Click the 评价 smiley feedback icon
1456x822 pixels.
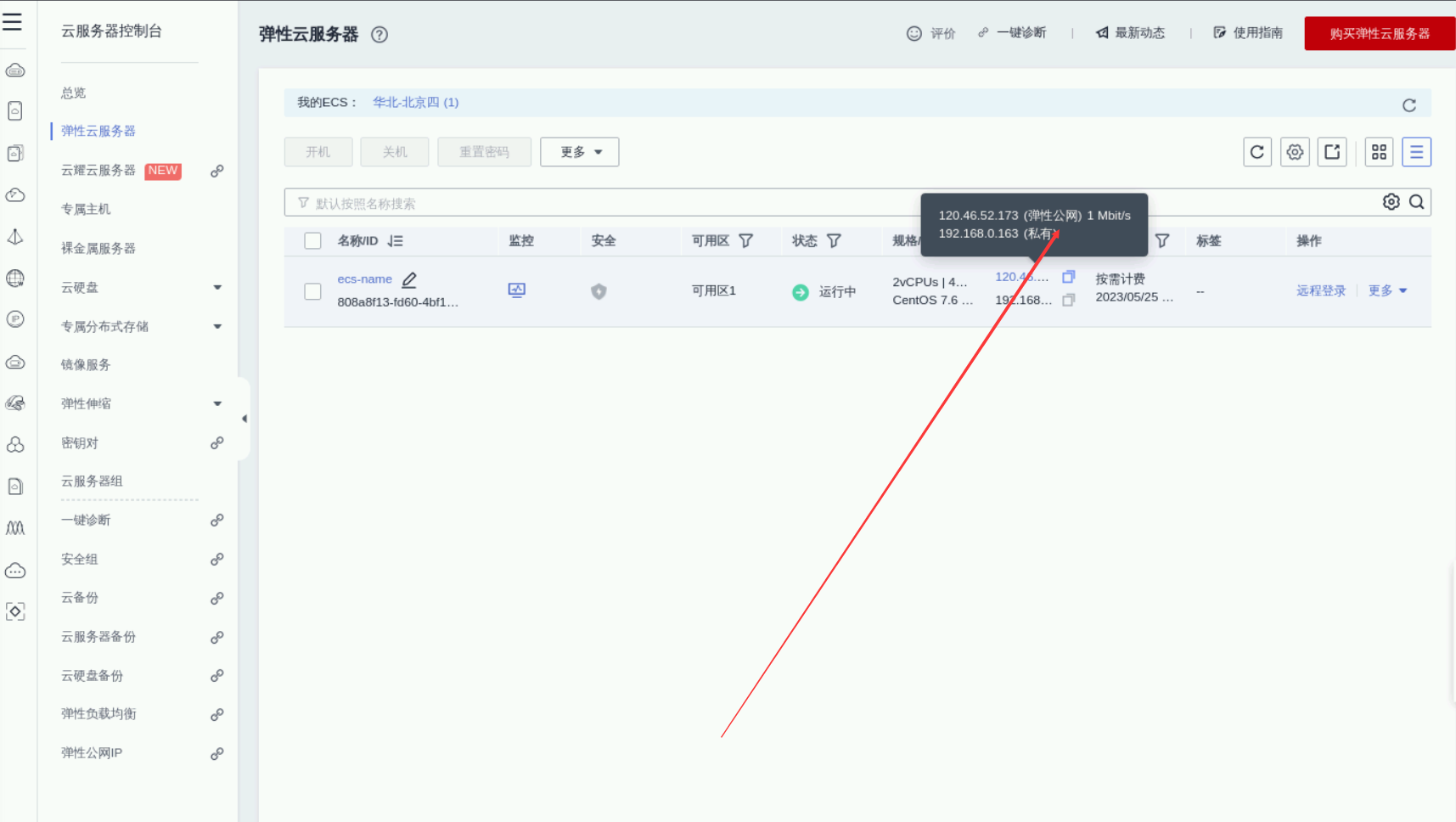pyautogui.click(x=914, y=33)
